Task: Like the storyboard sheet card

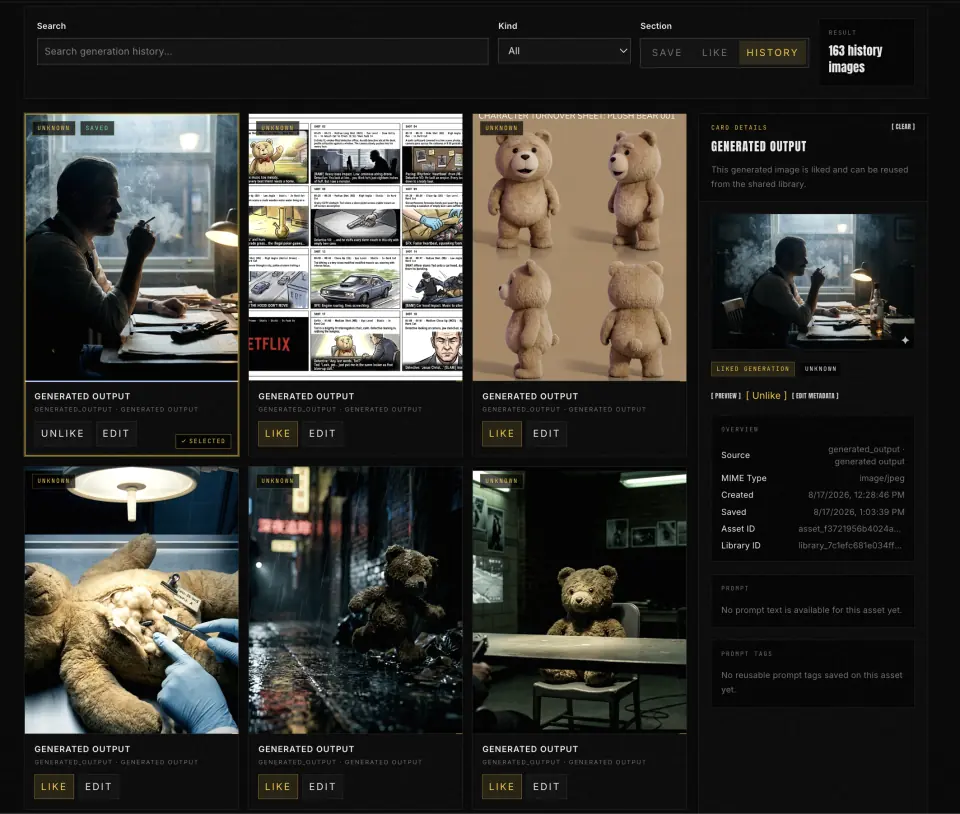Action: pyautogui.click(x=277, y=433)
